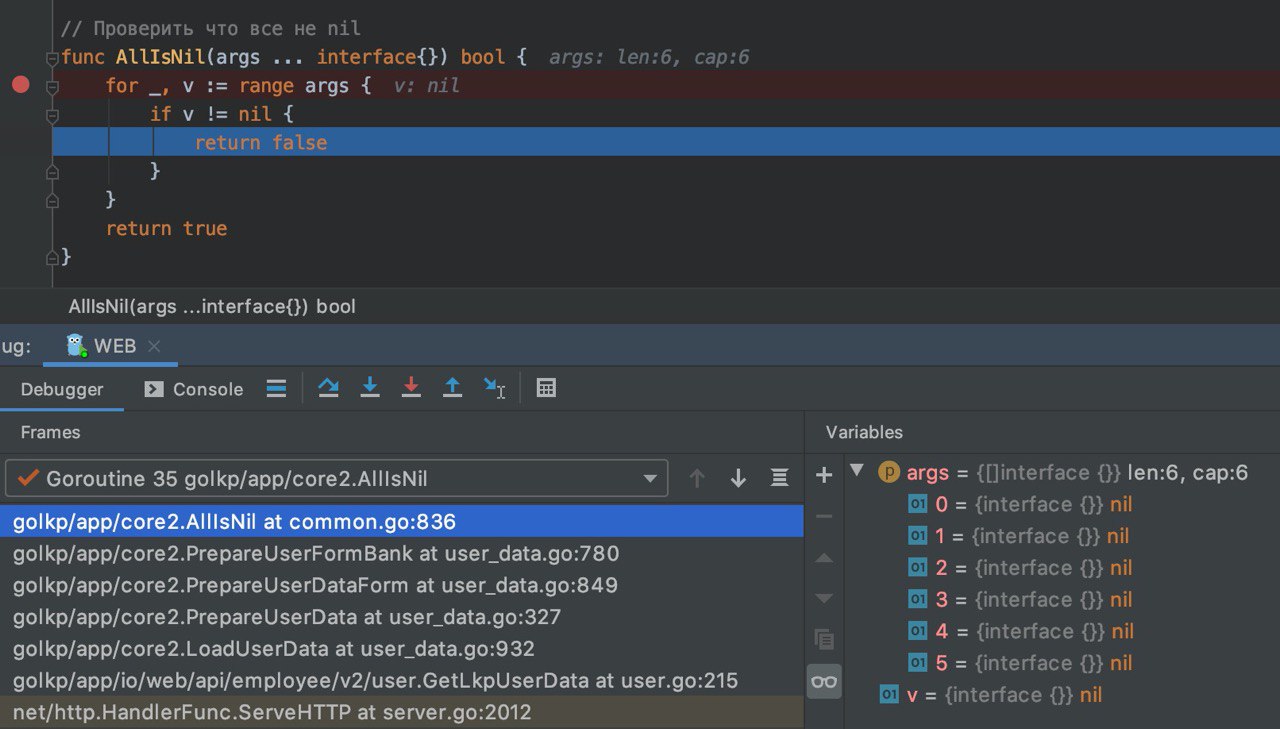Select frame PrepareUserData at user_data.go:327

(402, 617)
